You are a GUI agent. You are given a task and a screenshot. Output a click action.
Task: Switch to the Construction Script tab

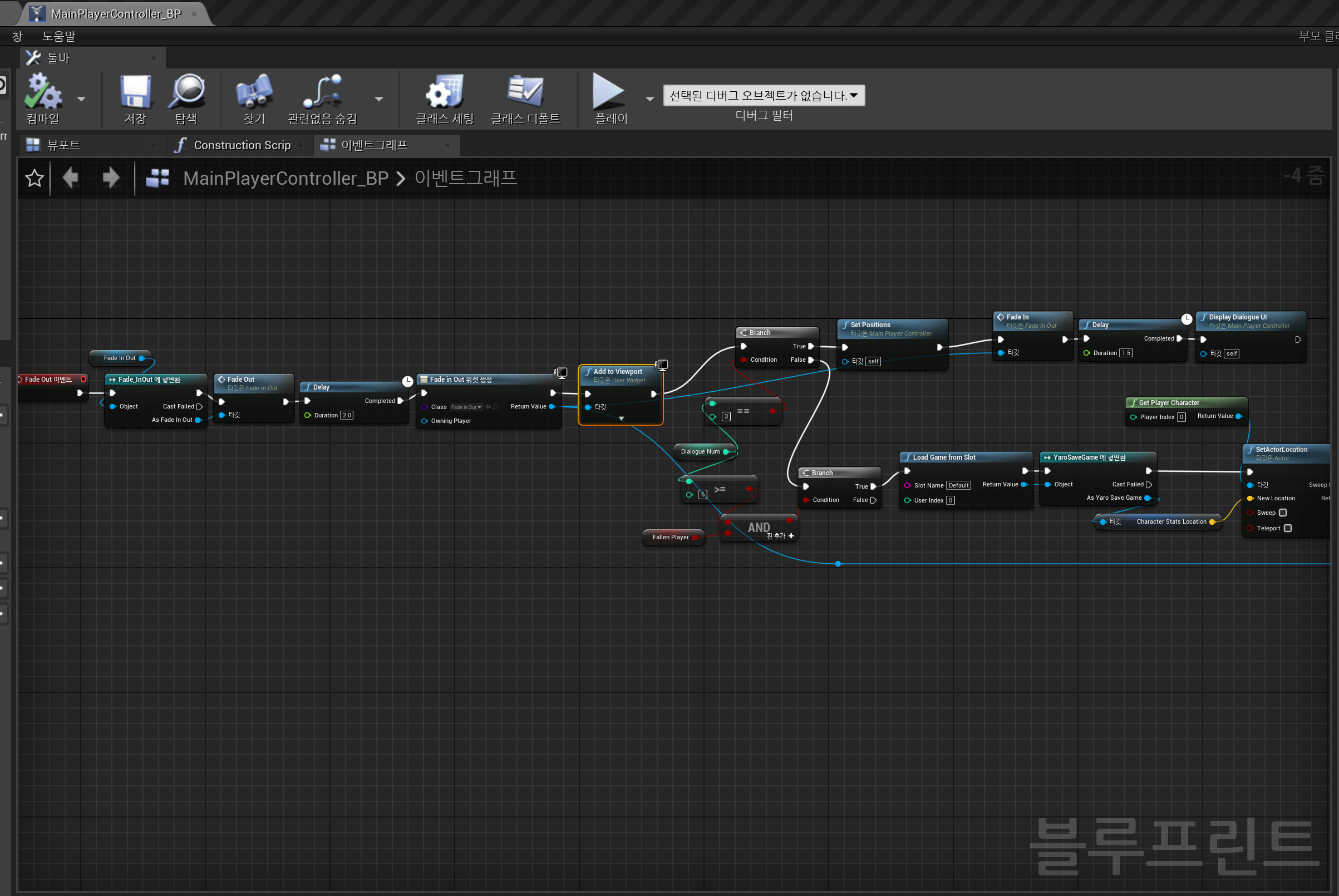241,145
